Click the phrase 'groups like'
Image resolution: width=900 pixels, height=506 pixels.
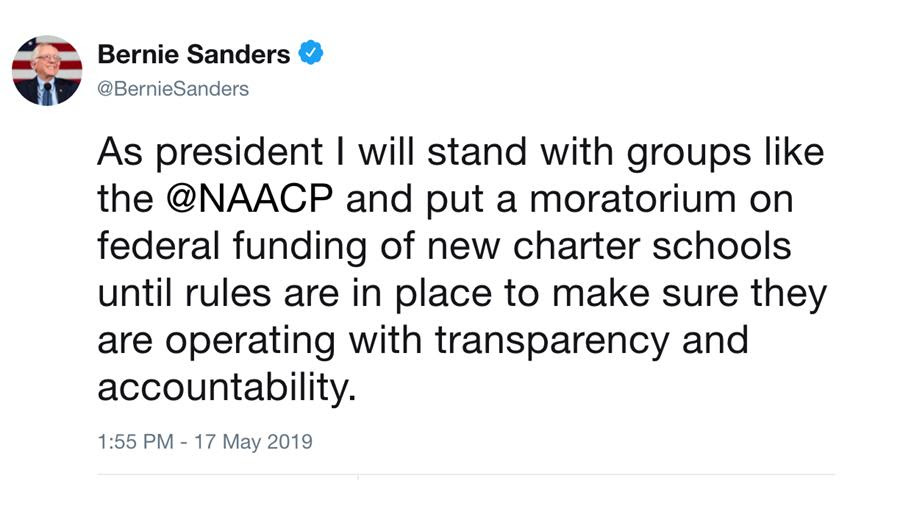click(725, 154)
